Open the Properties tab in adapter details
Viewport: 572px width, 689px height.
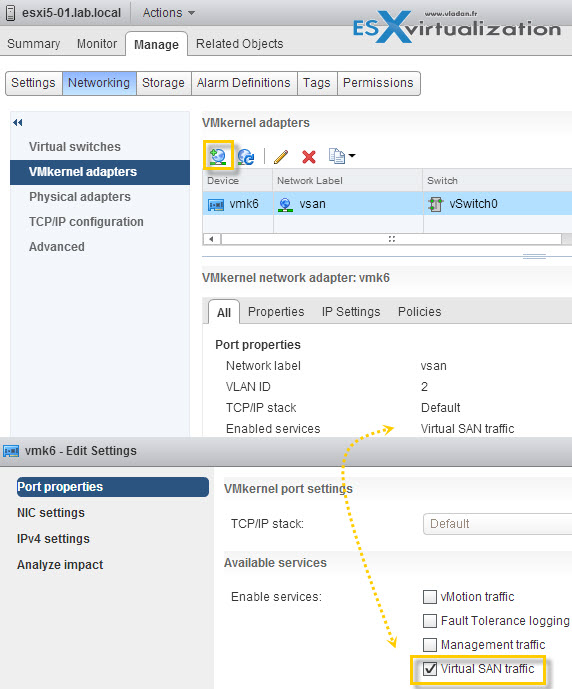click(x=276, y=312)
